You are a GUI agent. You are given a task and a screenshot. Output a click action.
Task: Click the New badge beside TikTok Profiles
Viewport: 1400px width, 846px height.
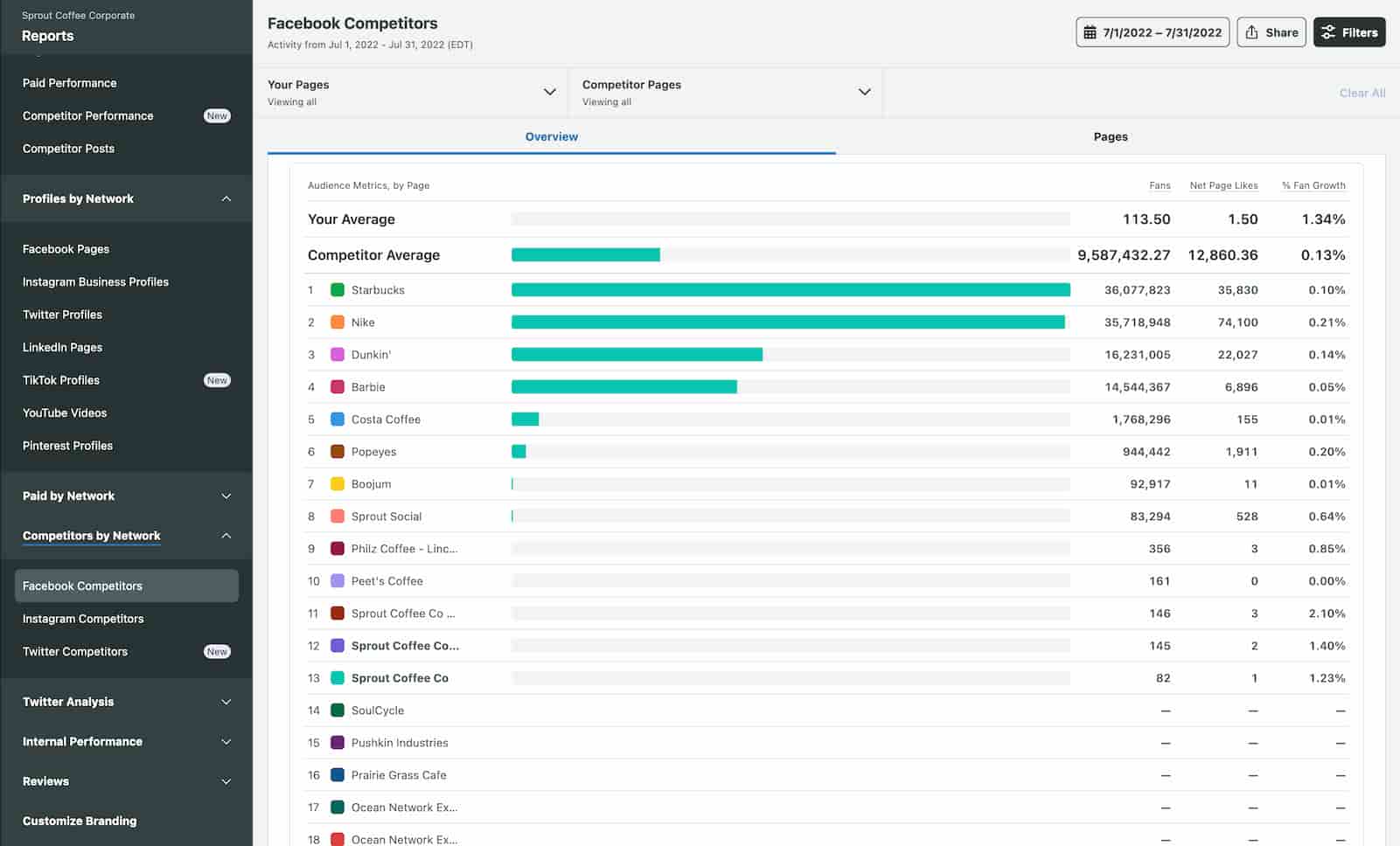(x=216, y=380)
